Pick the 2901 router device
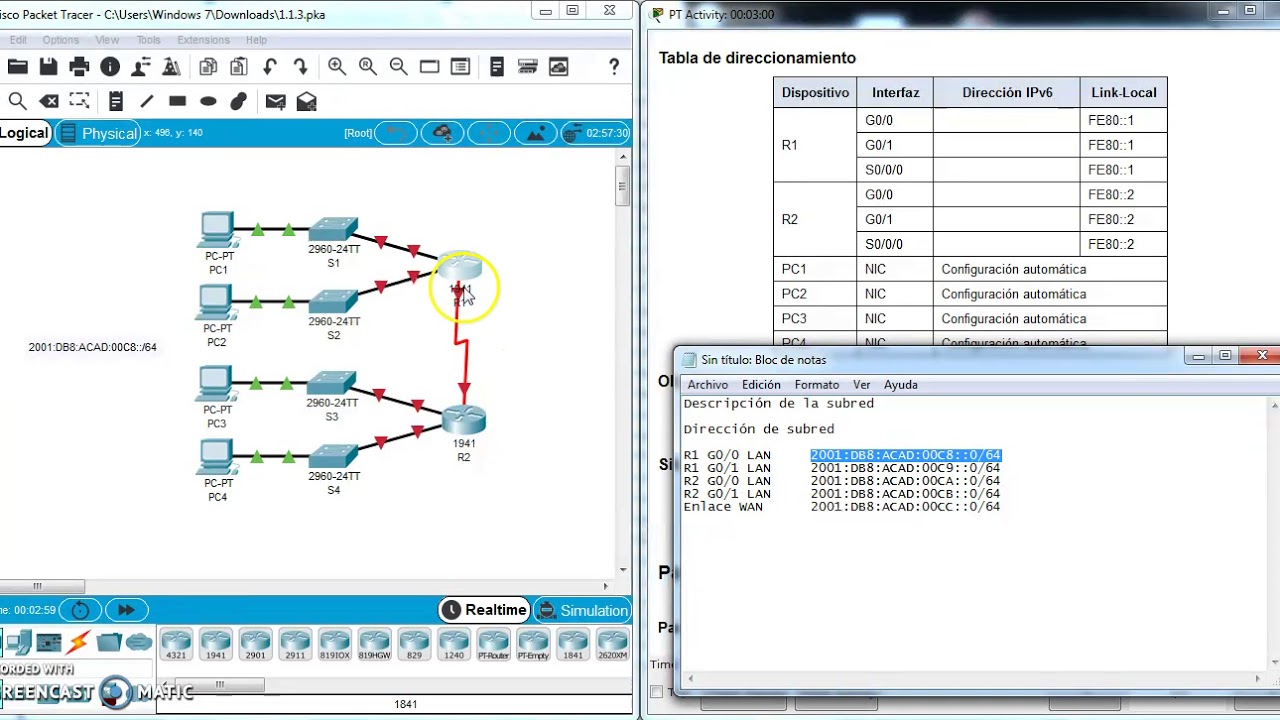Image resolution: width=1280 pixels, height=720 pixels. [255, 644]
